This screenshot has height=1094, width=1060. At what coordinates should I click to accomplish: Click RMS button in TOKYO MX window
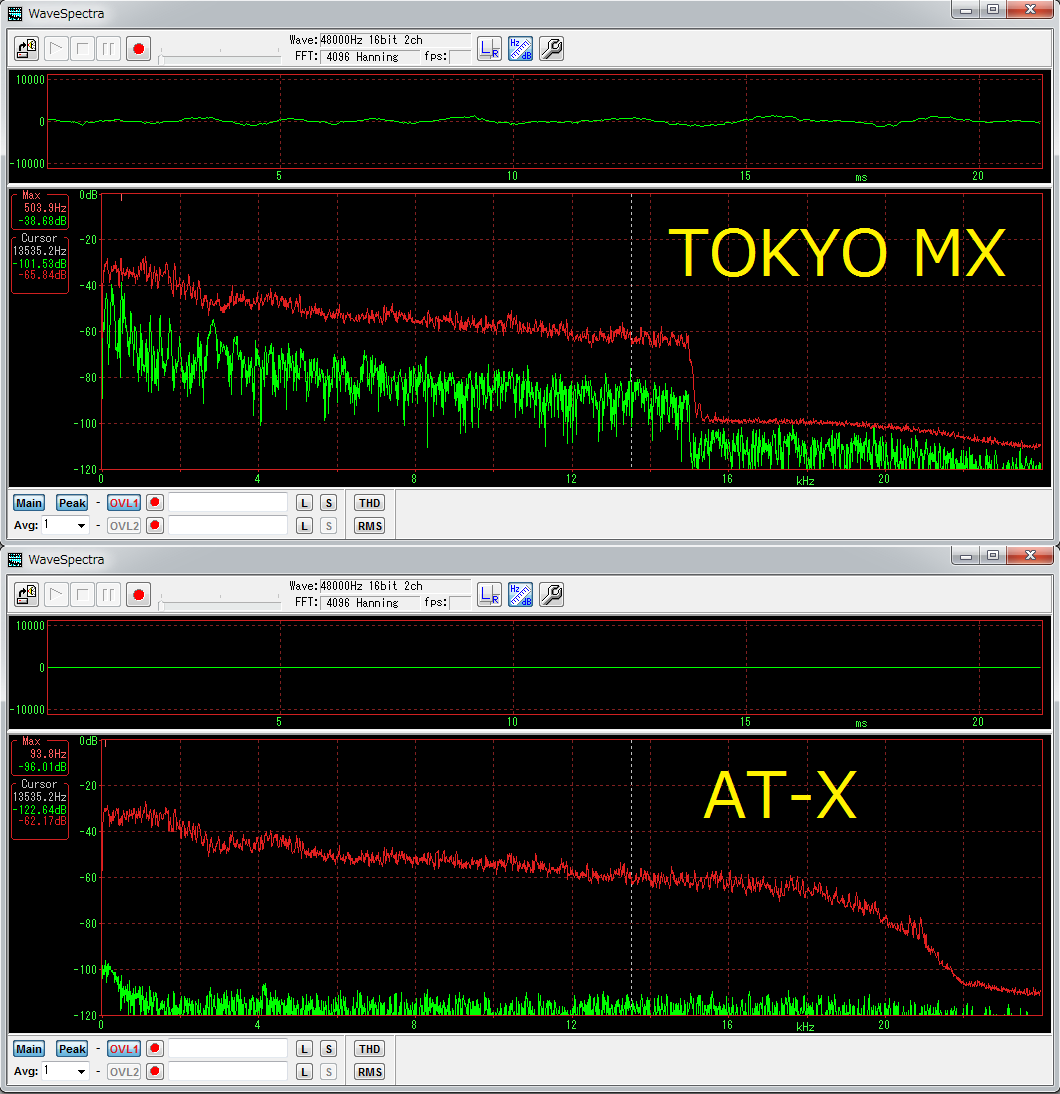[x=370, y=526]
